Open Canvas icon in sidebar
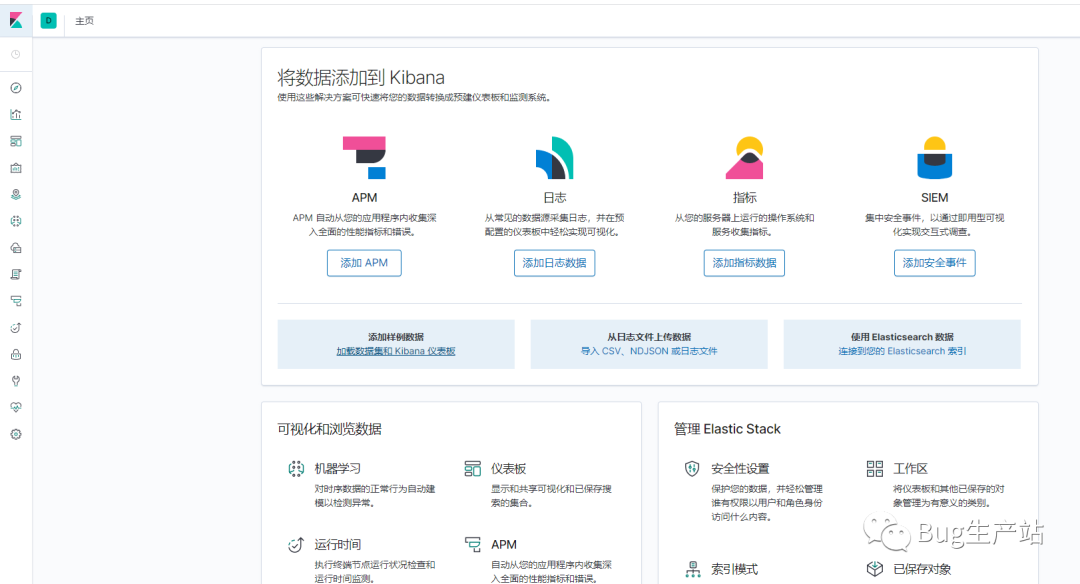 click(16, 168)
